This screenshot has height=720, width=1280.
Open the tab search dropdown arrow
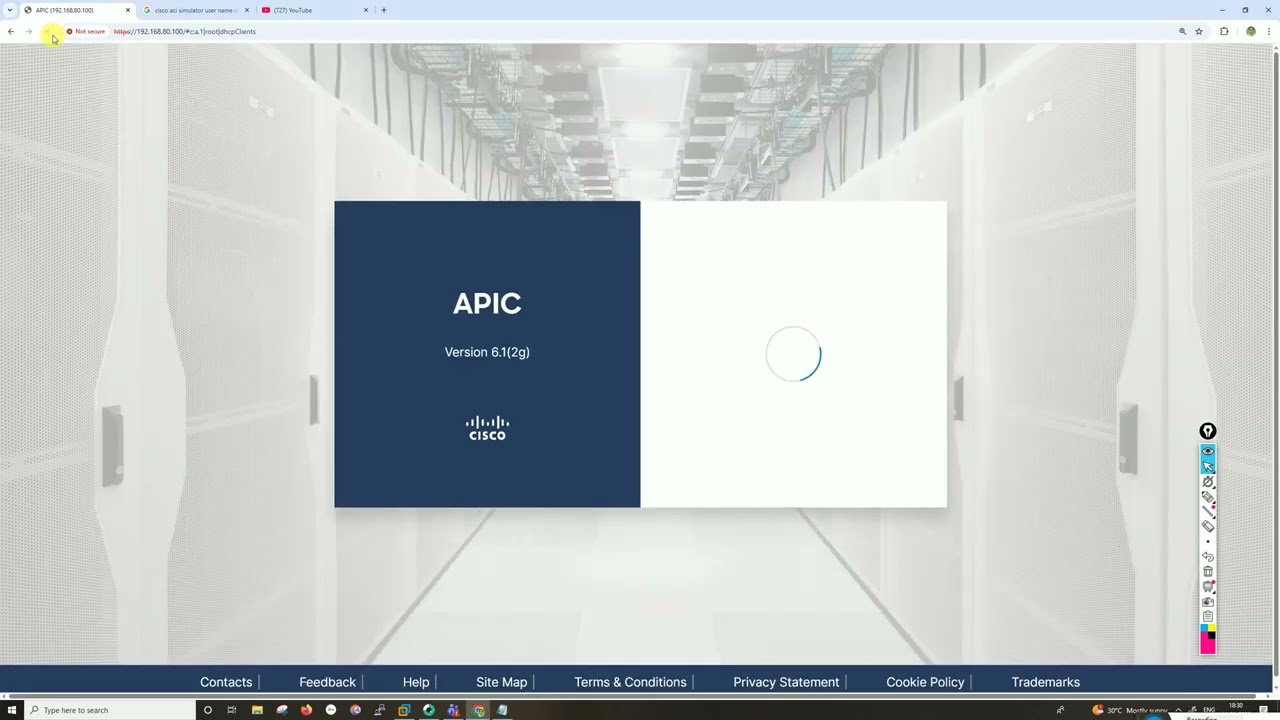point(10,10)
